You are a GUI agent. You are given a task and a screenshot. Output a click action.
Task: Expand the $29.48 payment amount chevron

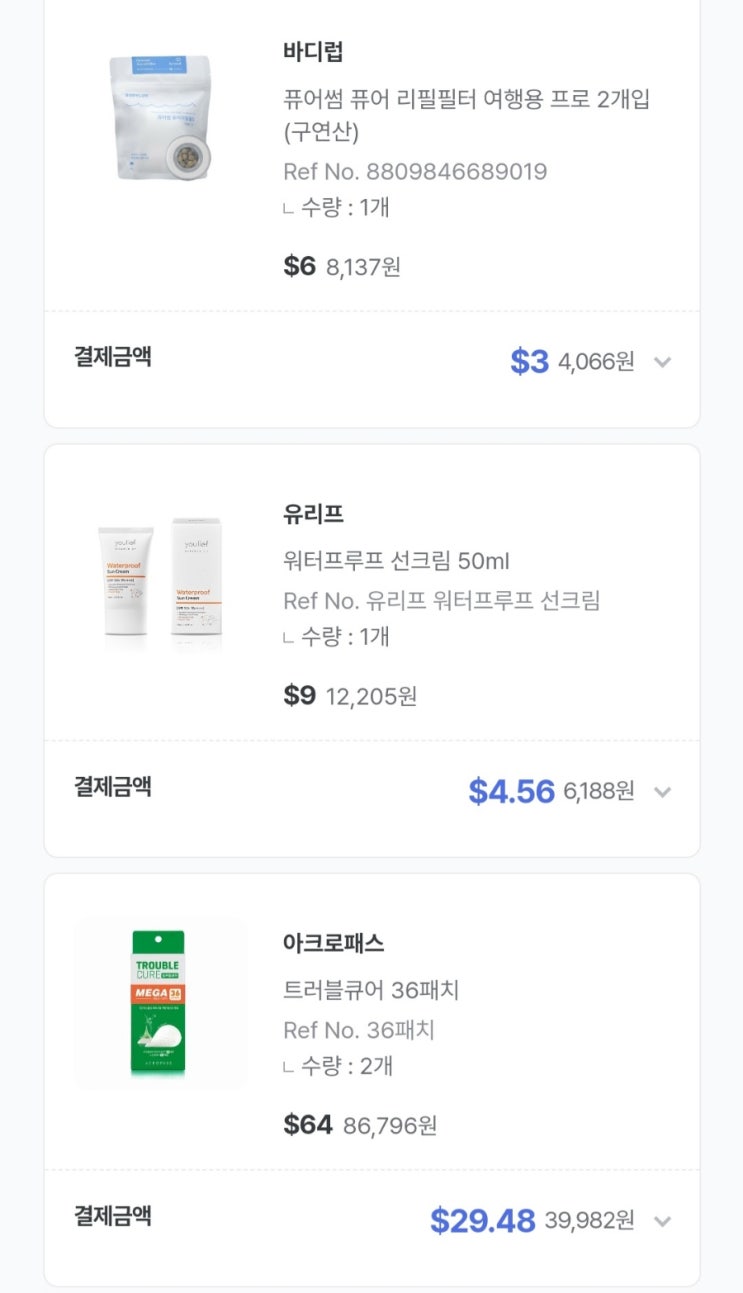661,1221
